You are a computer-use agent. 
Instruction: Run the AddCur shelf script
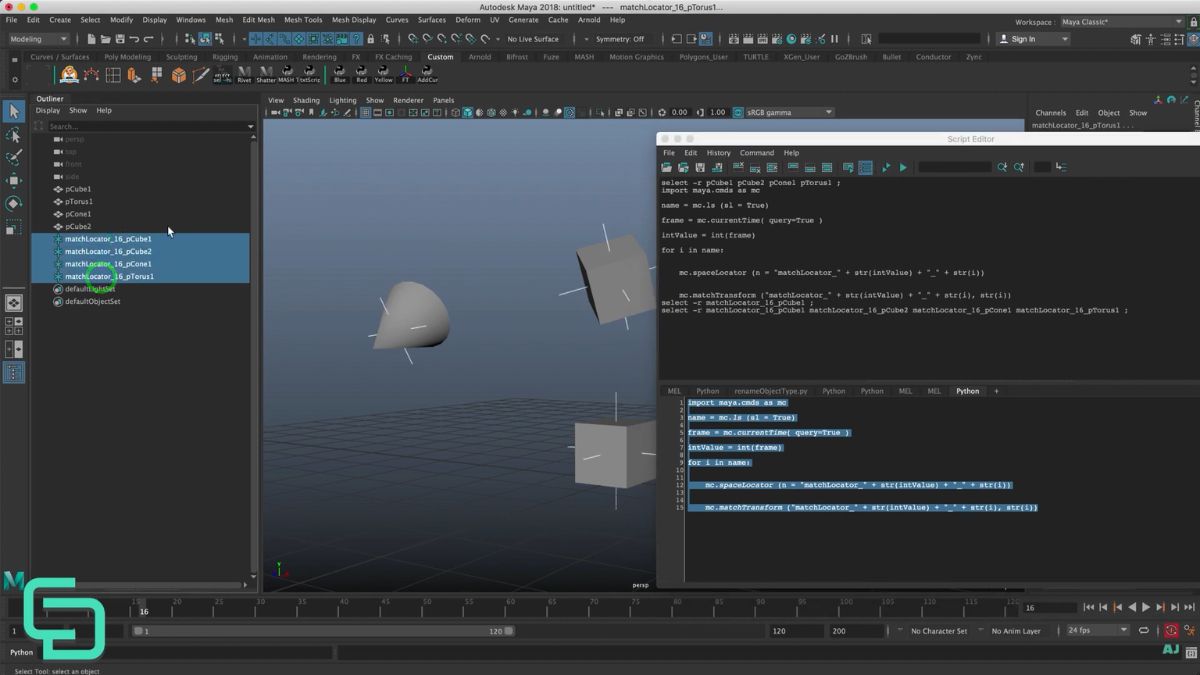pos(427,74)
